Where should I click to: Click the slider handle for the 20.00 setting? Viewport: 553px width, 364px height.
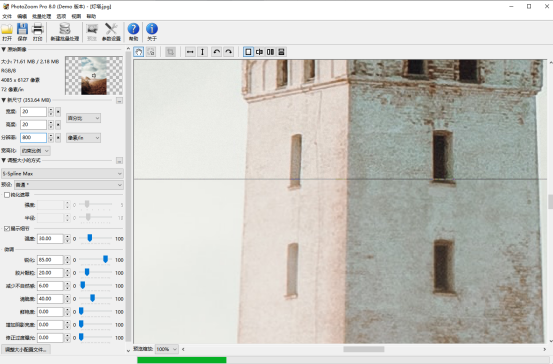[x=87, y=272]
